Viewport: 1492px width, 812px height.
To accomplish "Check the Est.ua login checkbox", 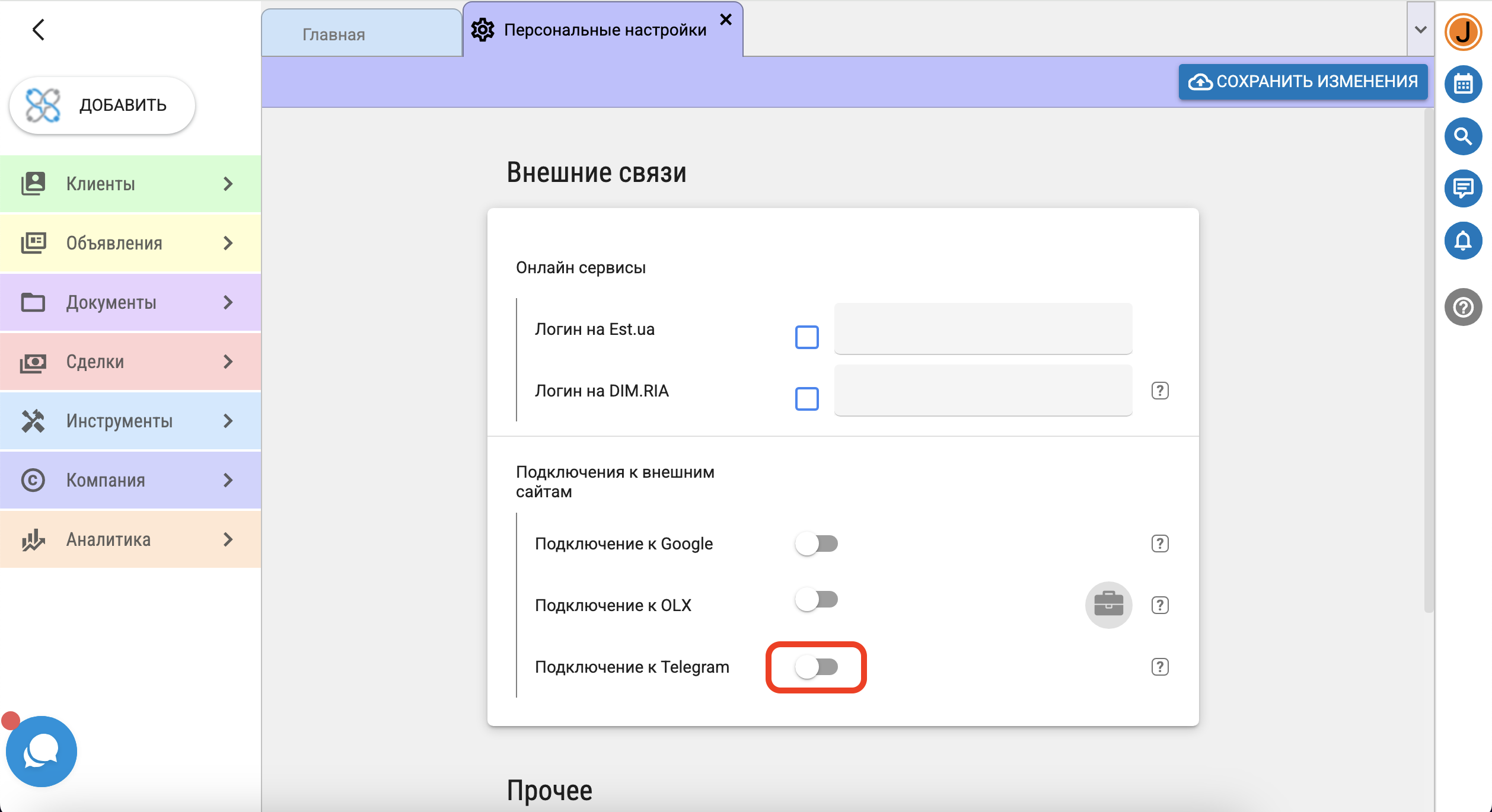I will (806, 337).
